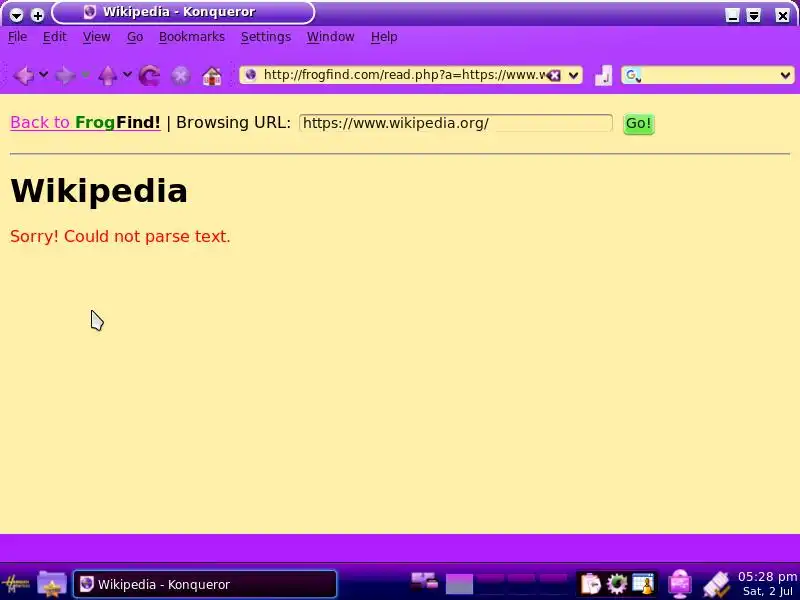Click the Google search provider icon
The height and width of the screenshot is (600, 800).
(x=632, y=76)
